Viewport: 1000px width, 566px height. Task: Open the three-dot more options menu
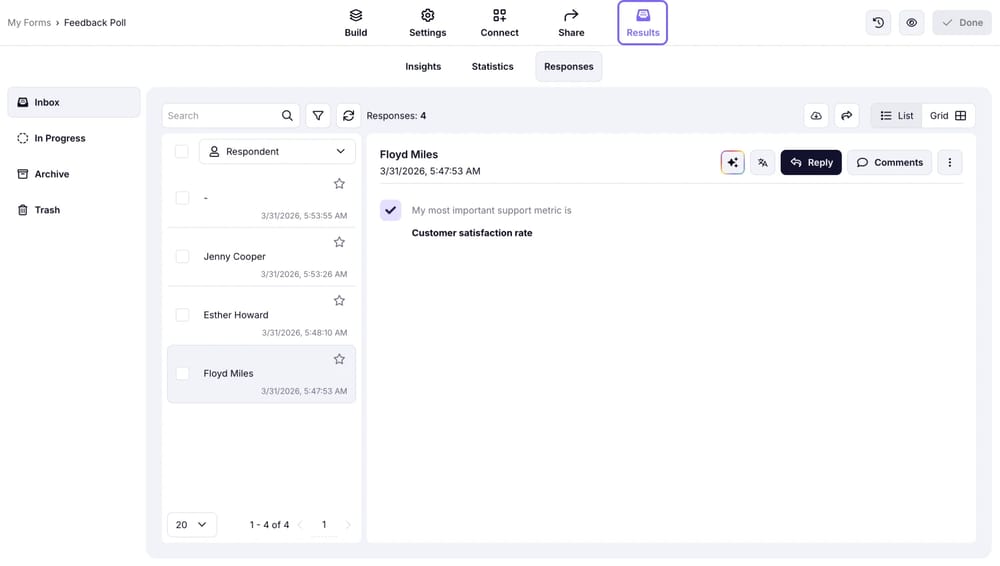tap(949, 162)
